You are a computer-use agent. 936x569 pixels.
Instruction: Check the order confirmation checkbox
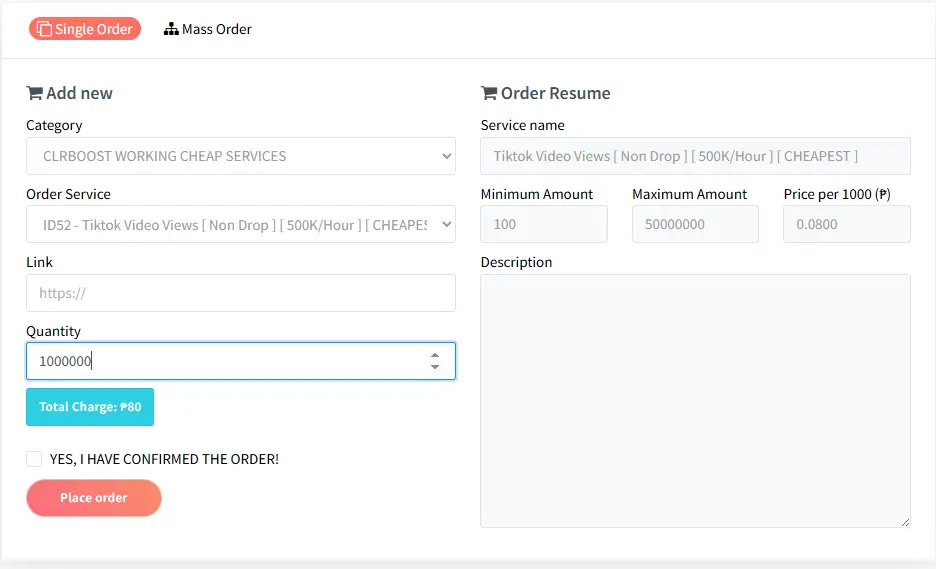(34, 459)
